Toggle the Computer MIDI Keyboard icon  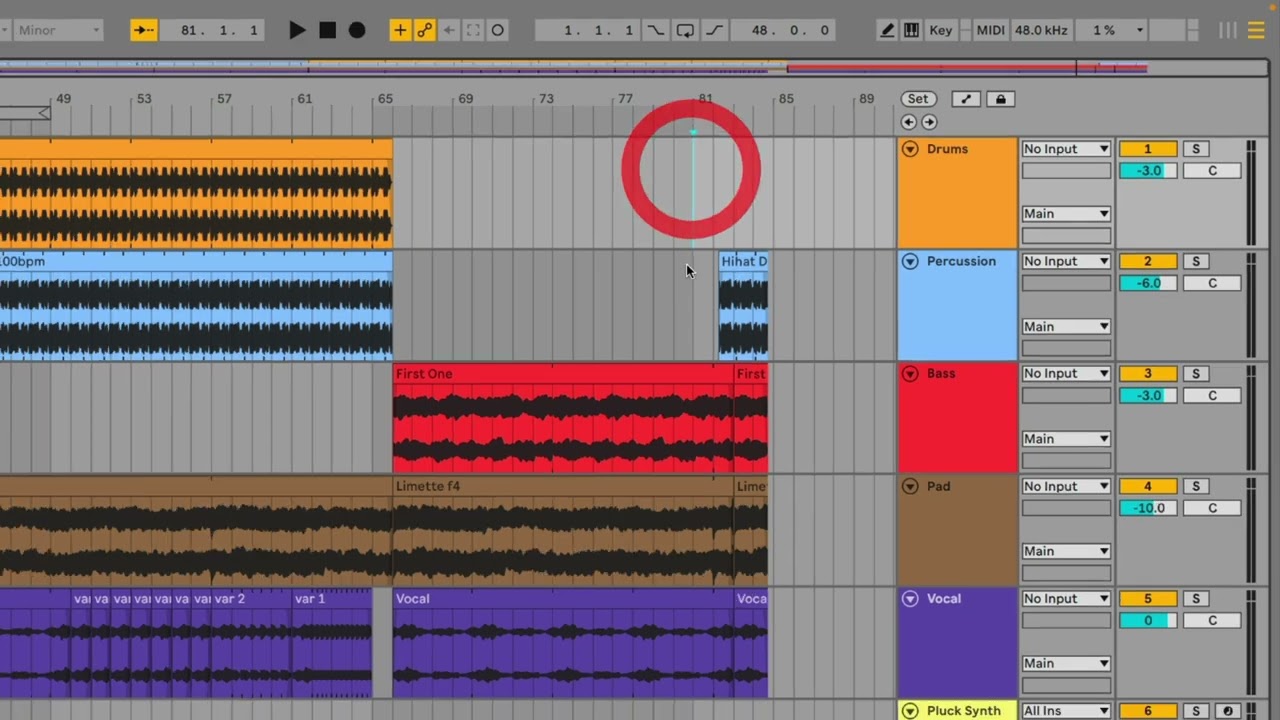[911, 30]
